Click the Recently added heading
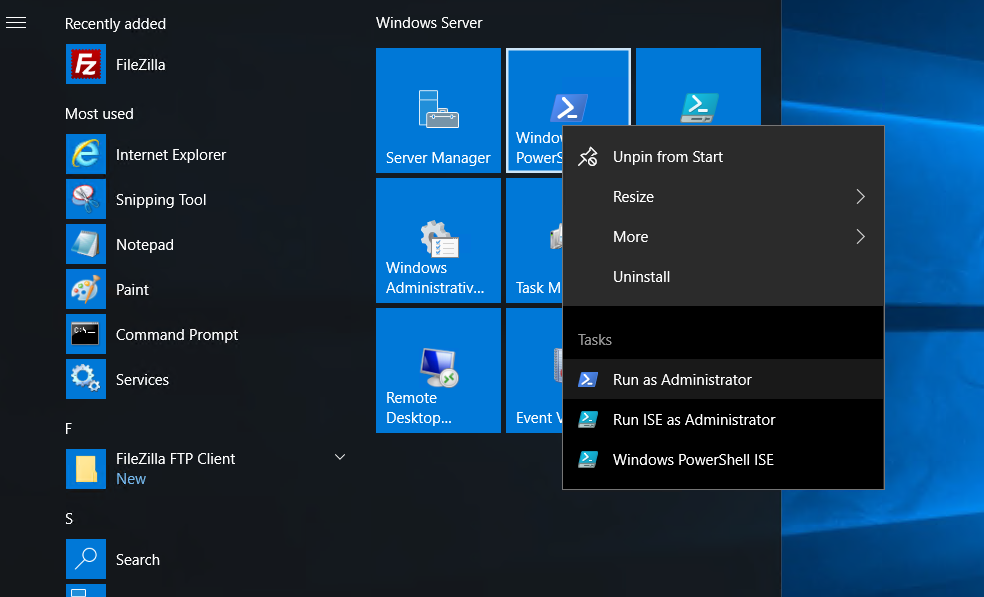 tap(115, 24)
